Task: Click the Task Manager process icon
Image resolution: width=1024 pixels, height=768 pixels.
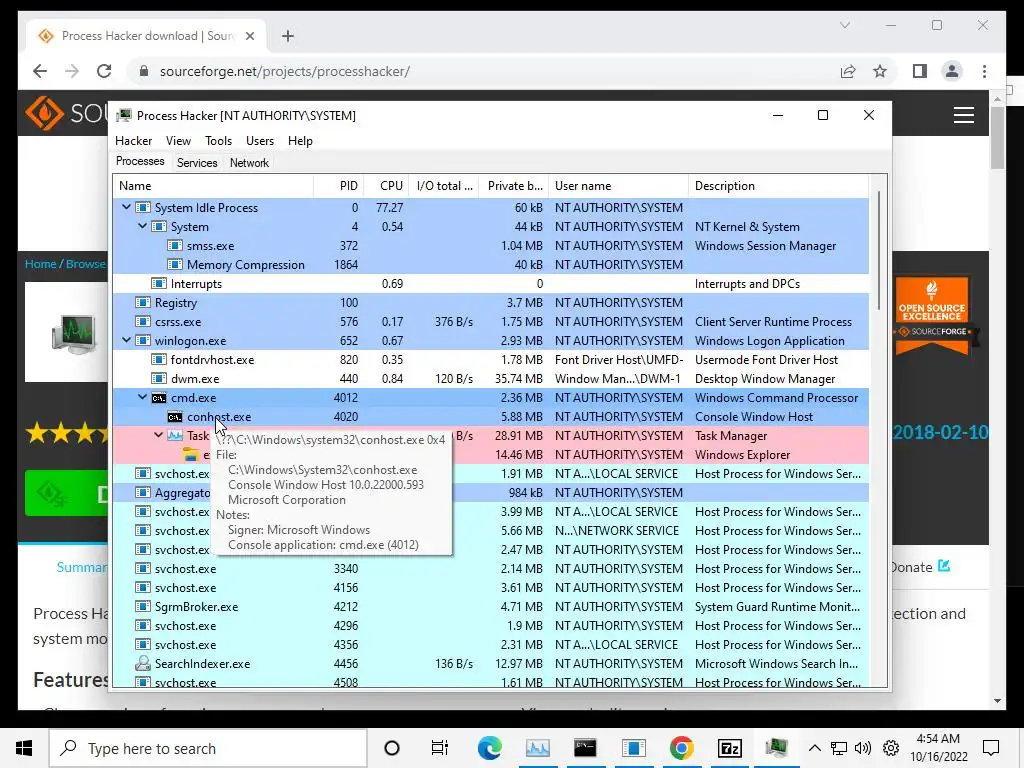Action: tap(174, 435)
